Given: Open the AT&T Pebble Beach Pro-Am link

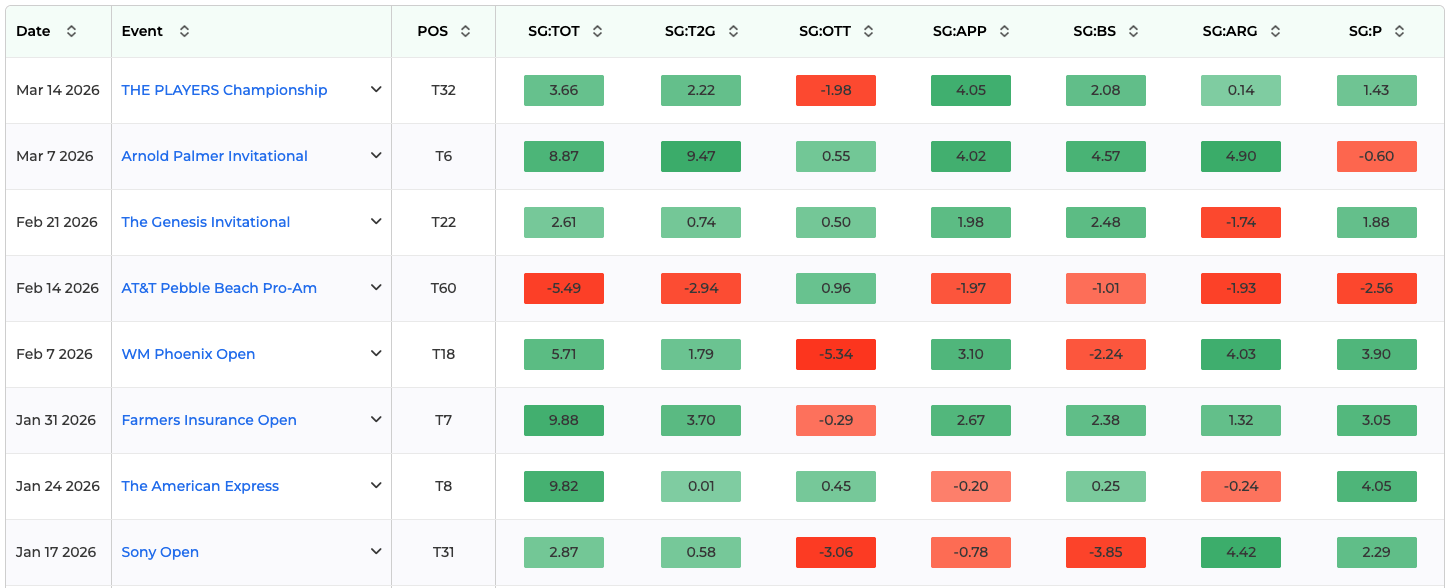Looking at the screenshot, I should click(219, 288).
